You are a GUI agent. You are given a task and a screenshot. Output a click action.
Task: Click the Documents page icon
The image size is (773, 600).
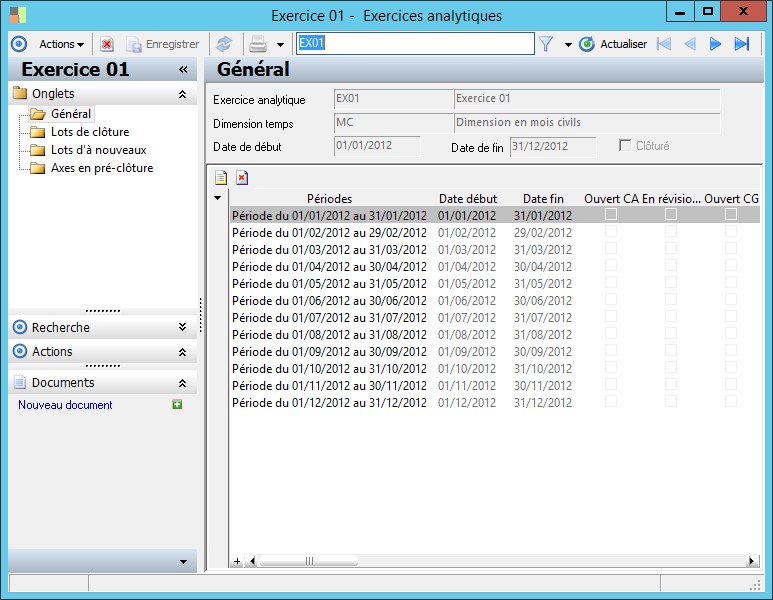coord(20,382)
